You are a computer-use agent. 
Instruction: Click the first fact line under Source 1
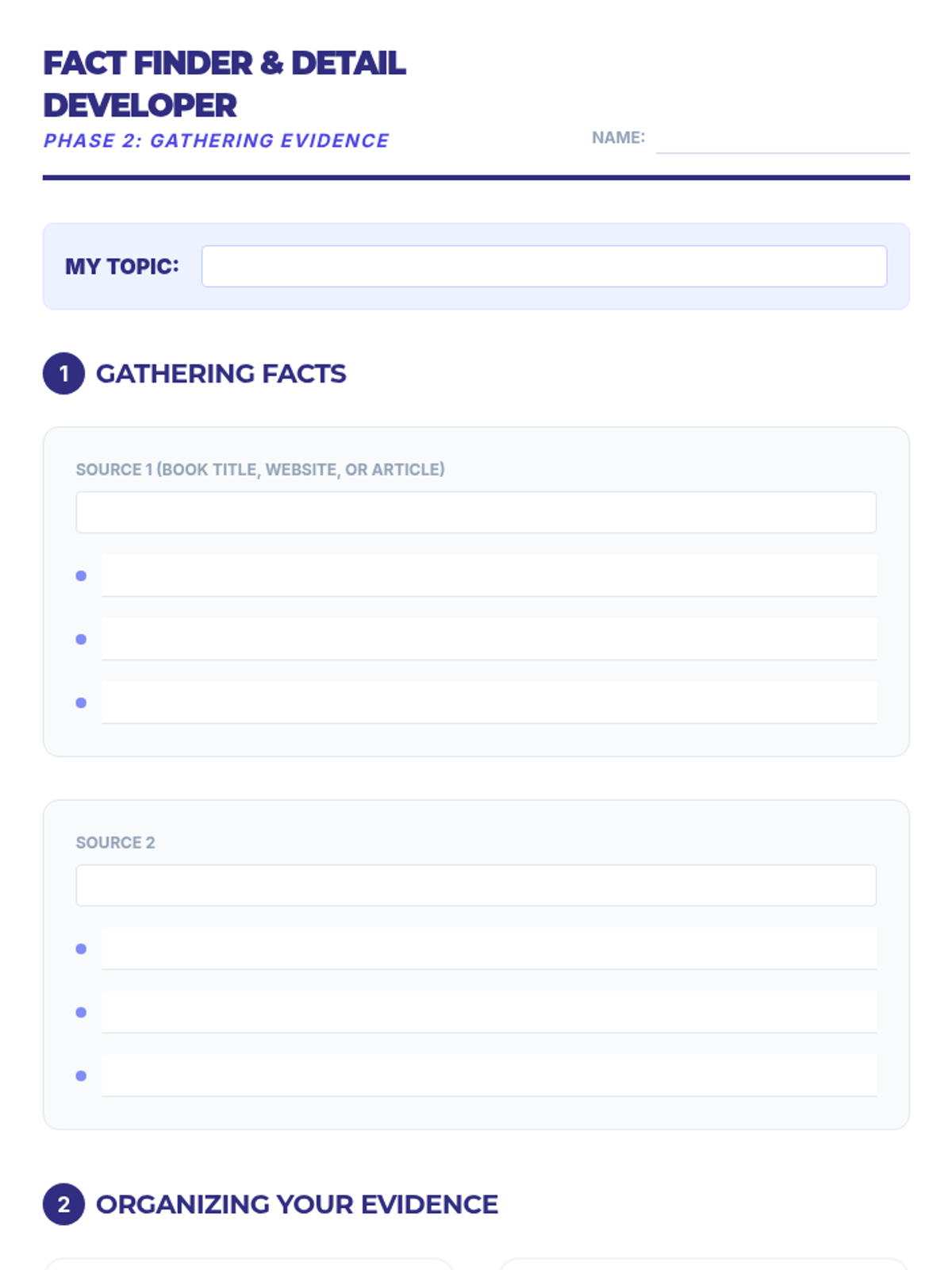[x=489, y=576]
